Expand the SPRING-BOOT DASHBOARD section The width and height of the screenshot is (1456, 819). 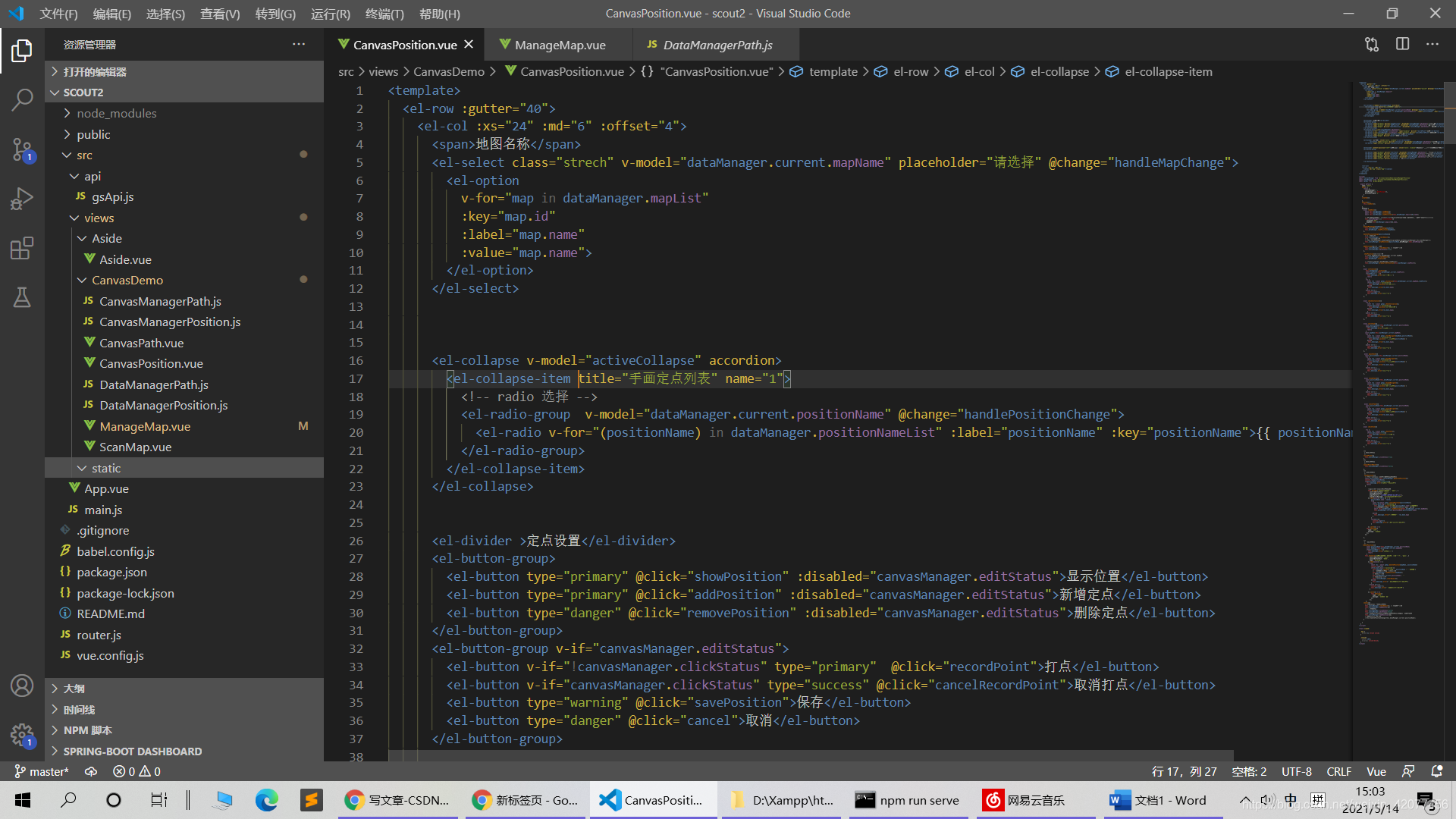[184, 752]
